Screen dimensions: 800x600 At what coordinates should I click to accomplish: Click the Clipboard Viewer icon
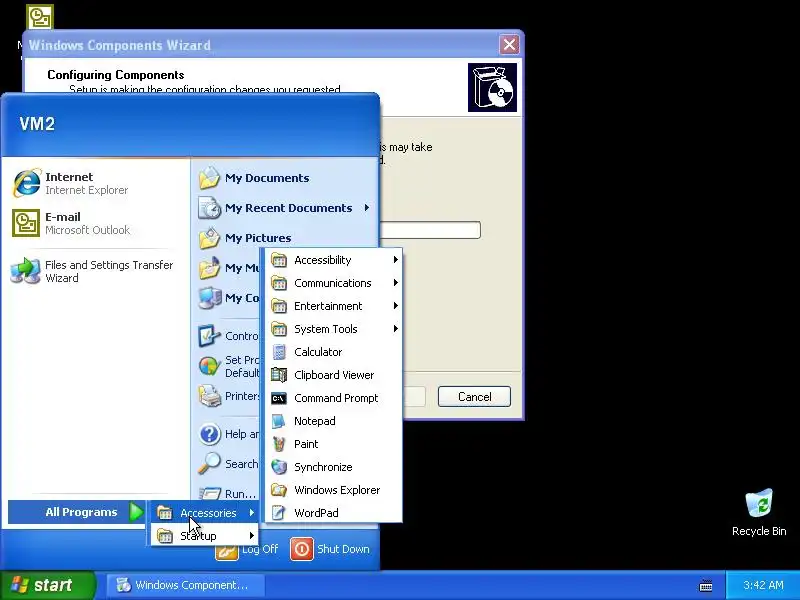coord(279,375)
